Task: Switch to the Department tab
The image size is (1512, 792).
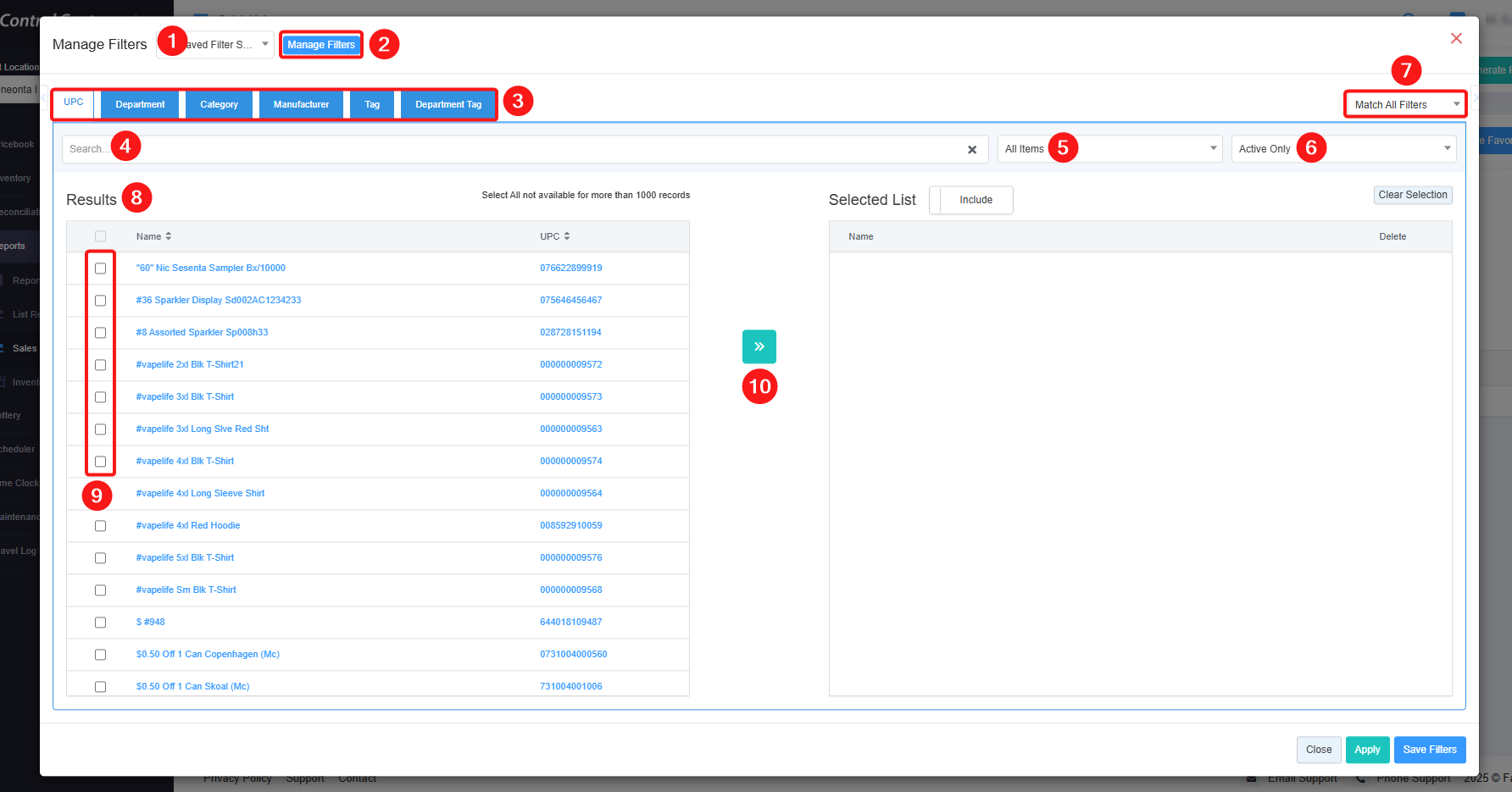Action: [x=140, y=105]
